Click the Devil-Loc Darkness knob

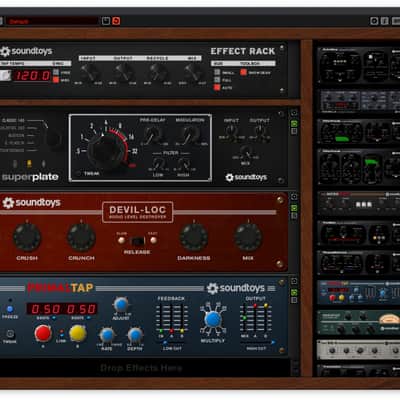click(194, 237)
